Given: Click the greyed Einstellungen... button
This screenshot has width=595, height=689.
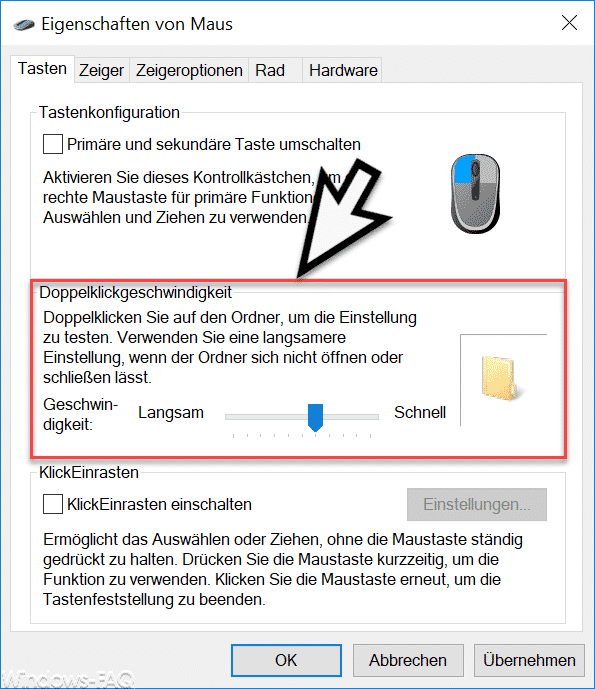Looking at the screenshot, I should [477, 504].
